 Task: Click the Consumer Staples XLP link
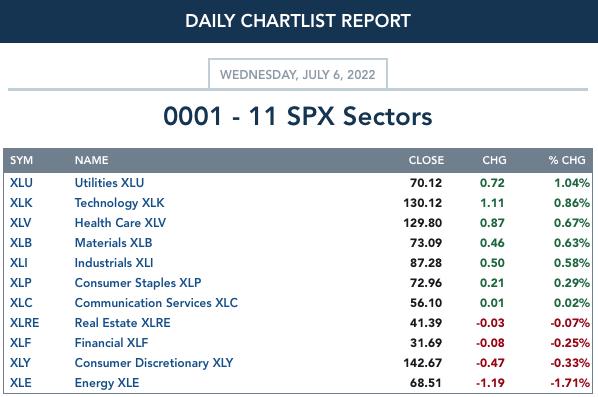tap(138, 283)
